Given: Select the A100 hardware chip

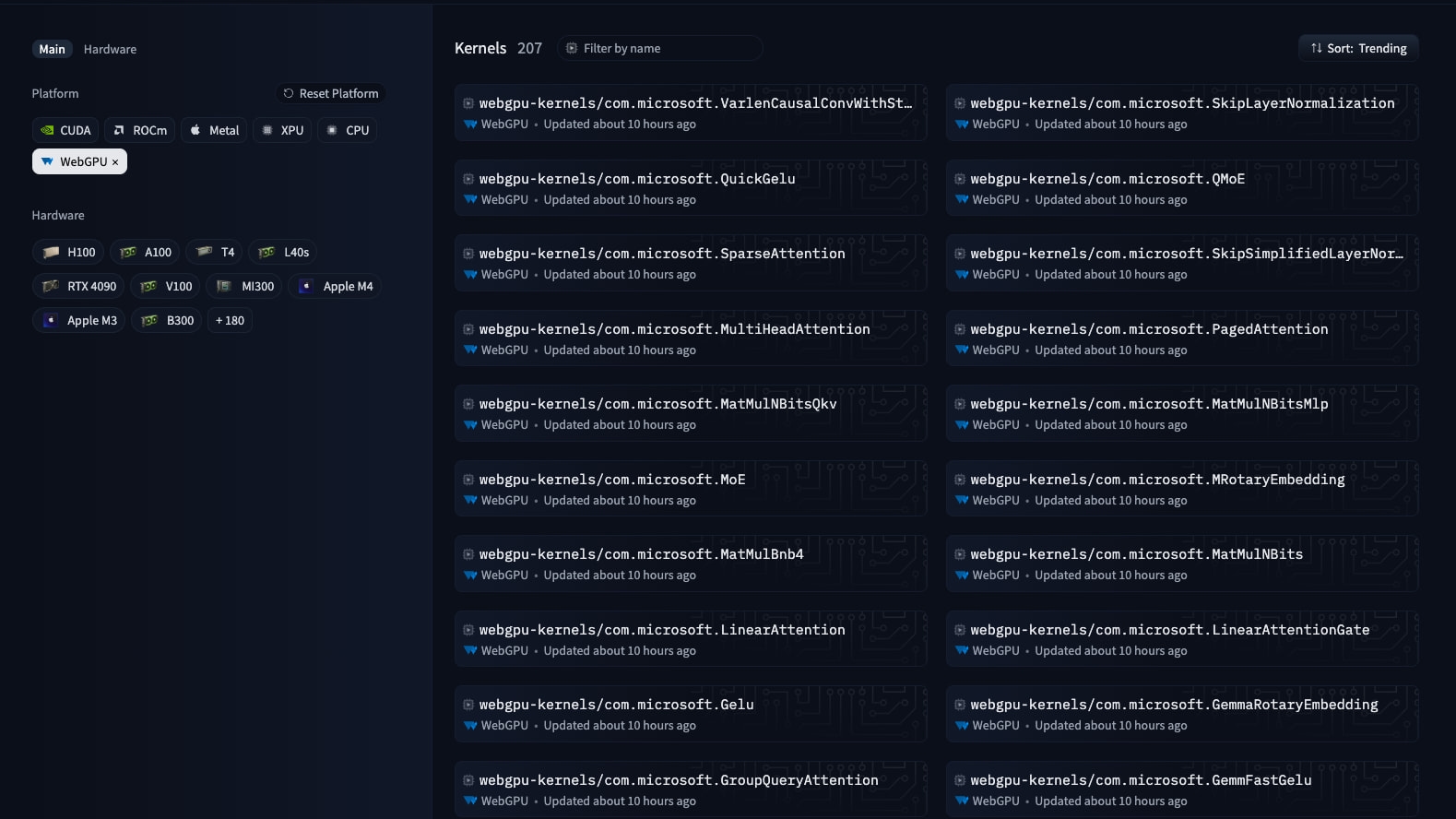Looking at the screenshot, I should [x=145, y=252].
